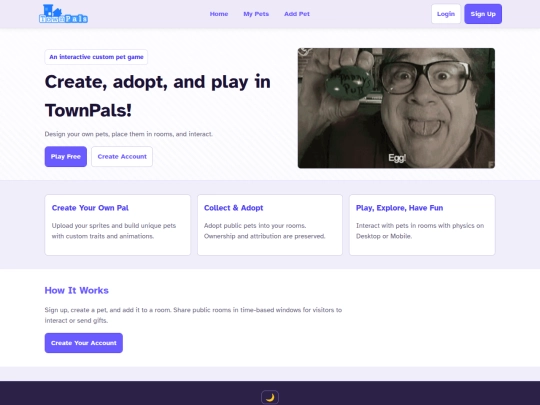This screenshot has height=405, width=540.
Task: Open the Add Pet page
Action: pos(297,14)
